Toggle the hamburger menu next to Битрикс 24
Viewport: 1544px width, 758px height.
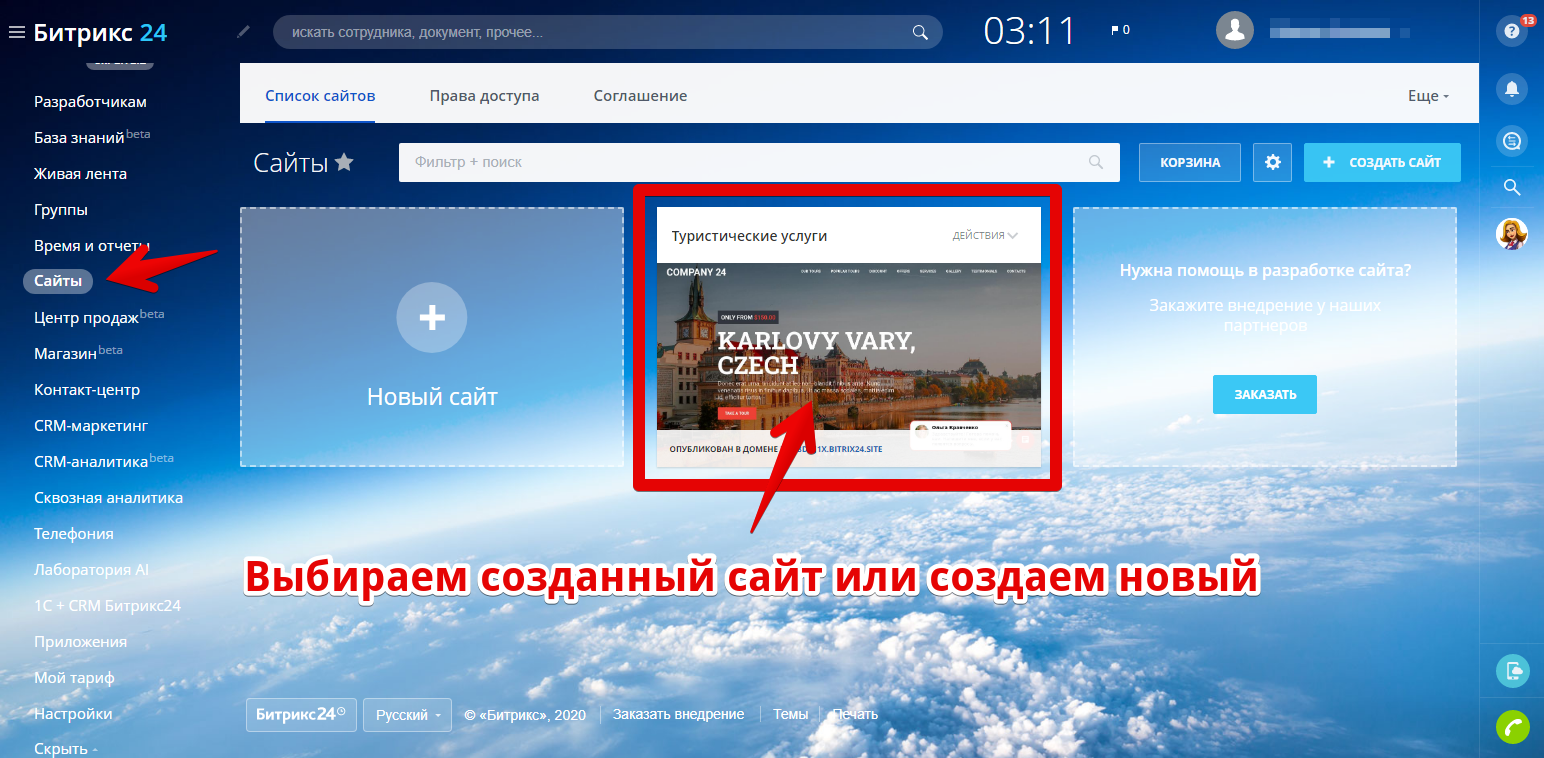click(16, 33)
